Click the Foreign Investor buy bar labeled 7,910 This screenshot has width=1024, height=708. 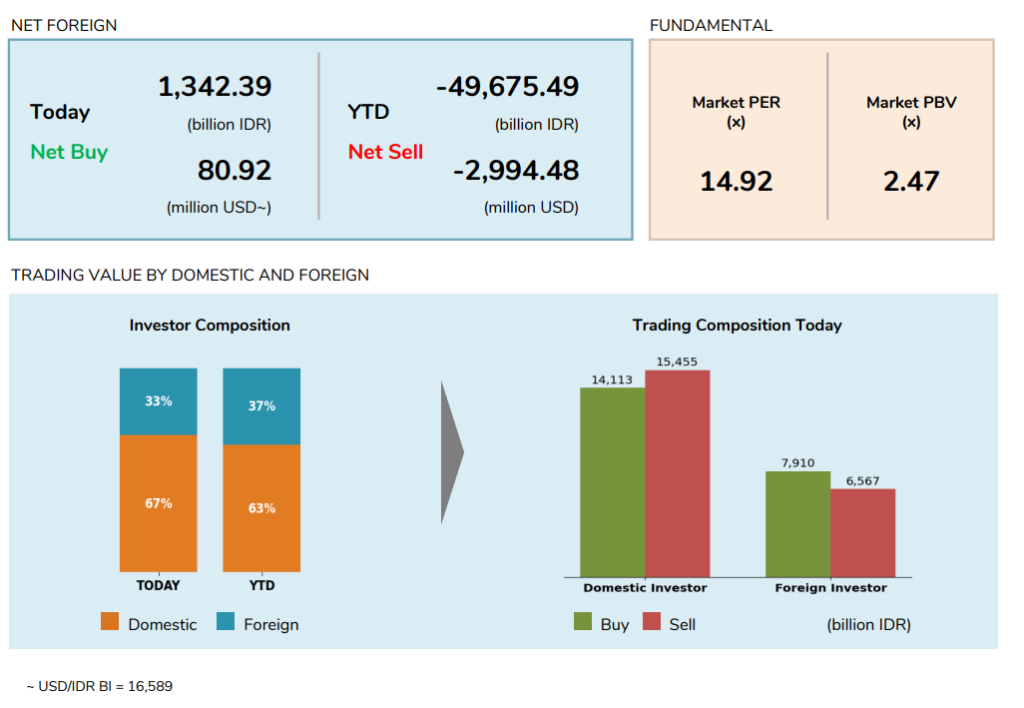pos(798,524)
